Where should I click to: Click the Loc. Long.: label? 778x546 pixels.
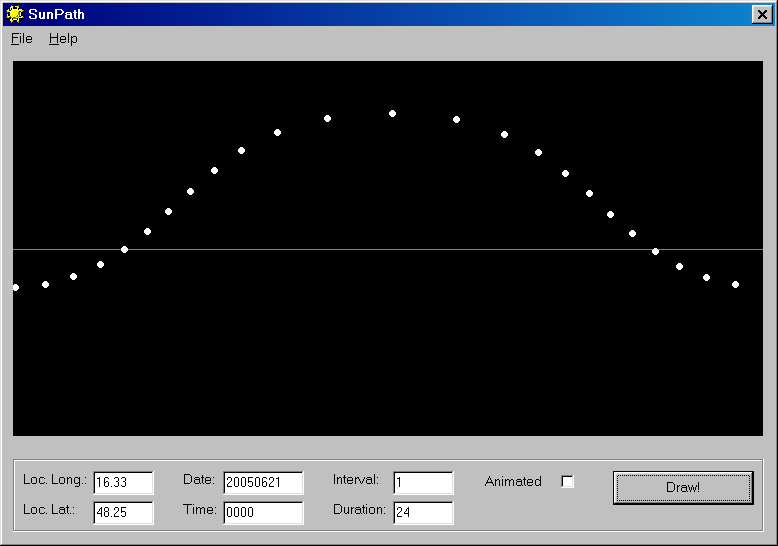(55, 480)
